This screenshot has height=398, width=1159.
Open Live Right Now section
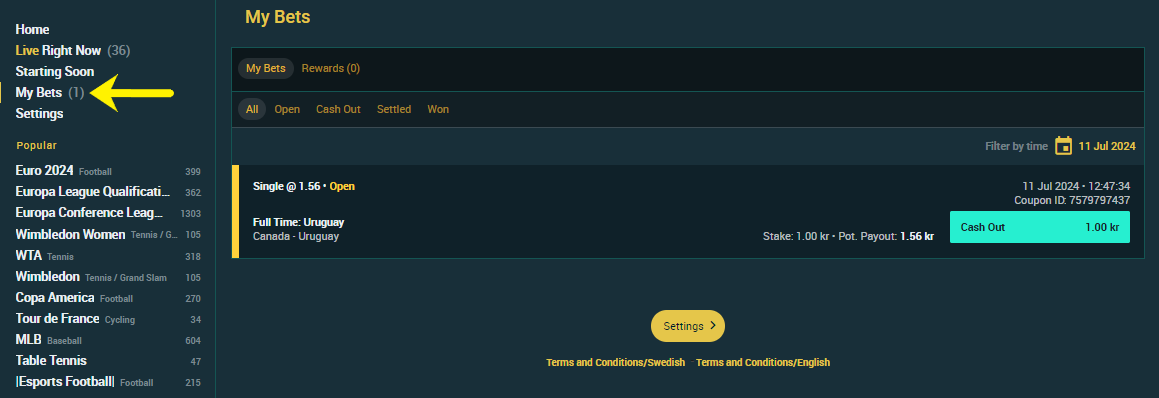click(72, 50)
